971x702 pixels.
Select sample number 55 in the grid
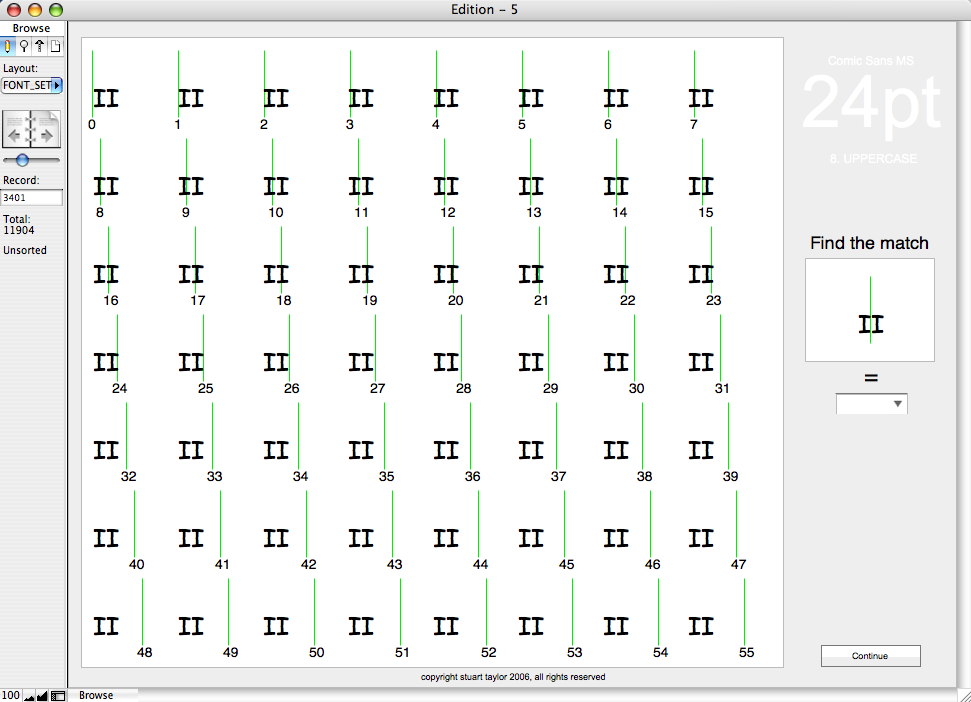(x=704, y=626)
